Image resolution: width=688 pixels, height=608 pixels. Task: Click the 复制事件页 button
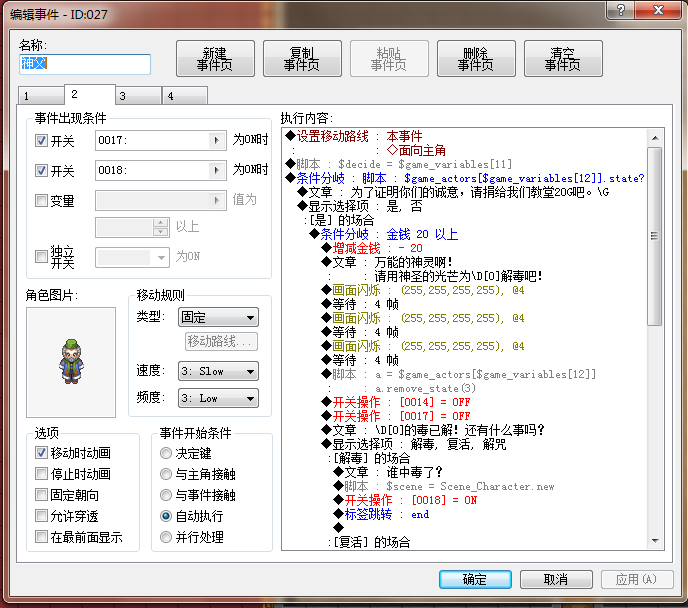pos(302,59)
